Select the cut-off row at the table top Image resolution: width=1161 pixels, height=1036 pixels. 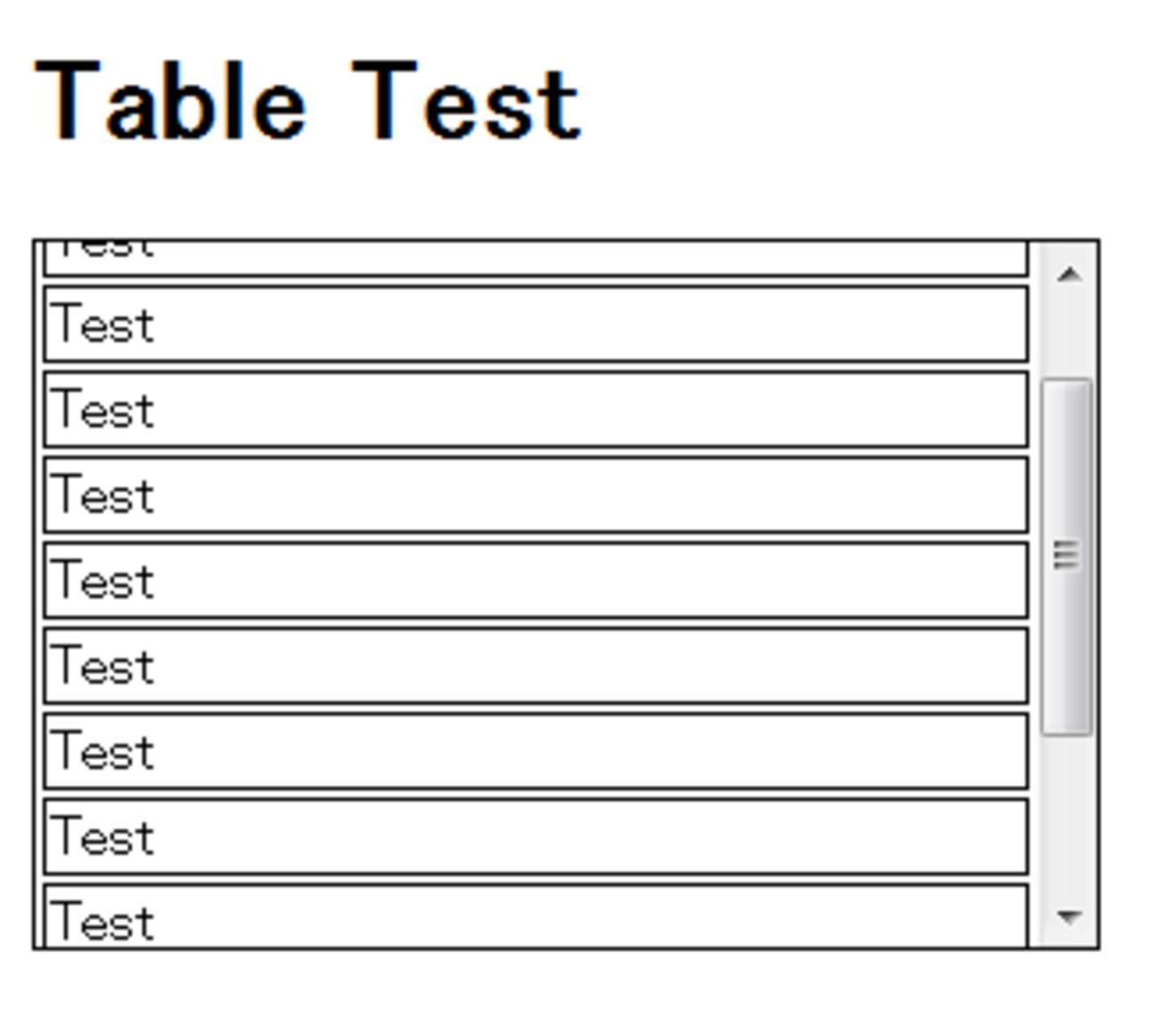point(536,257)
